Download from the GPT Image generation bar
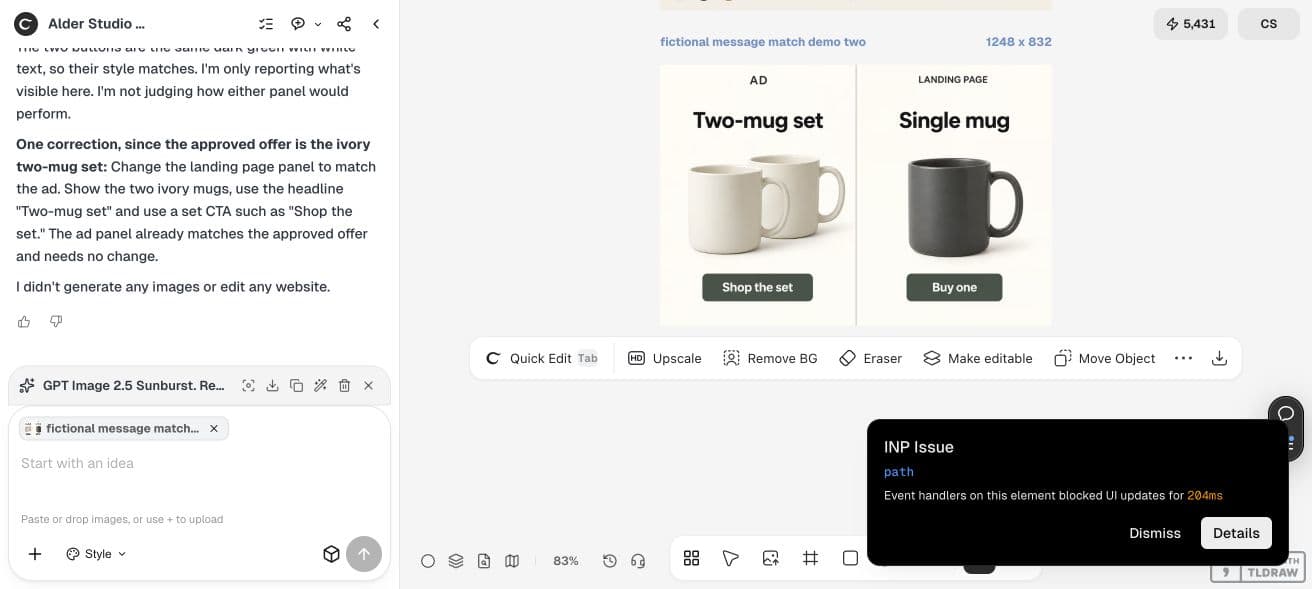Viewport: 1312px width, 589px height. tap(272, 385)
